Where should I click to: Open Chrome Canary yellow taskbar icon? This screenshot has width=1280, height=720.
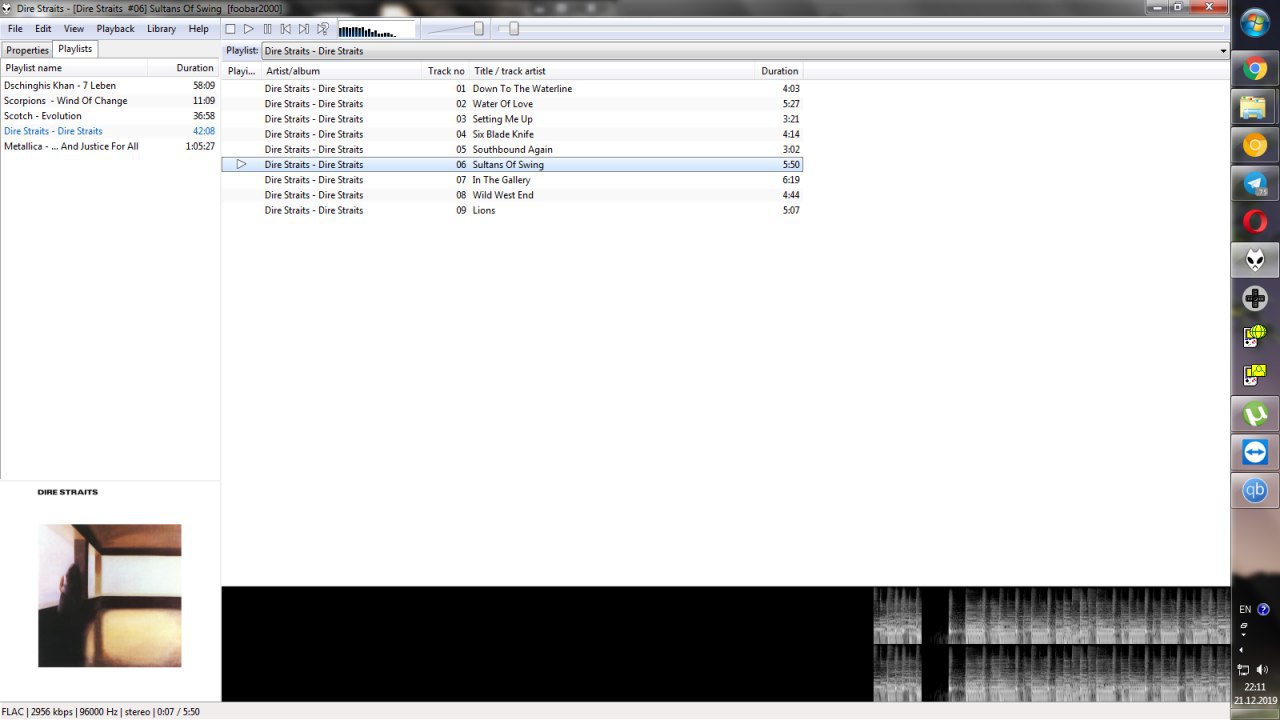click(x=1255, y=146)
